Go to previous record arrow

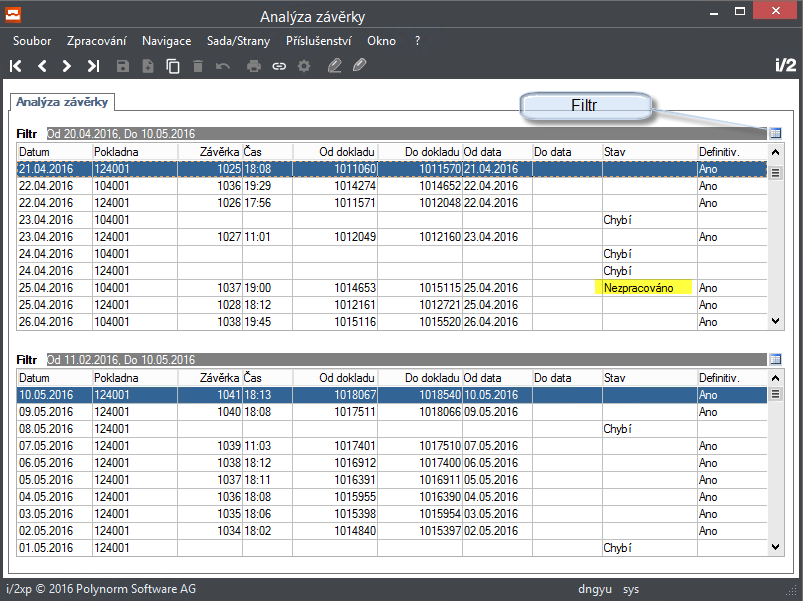pos(42,66)
